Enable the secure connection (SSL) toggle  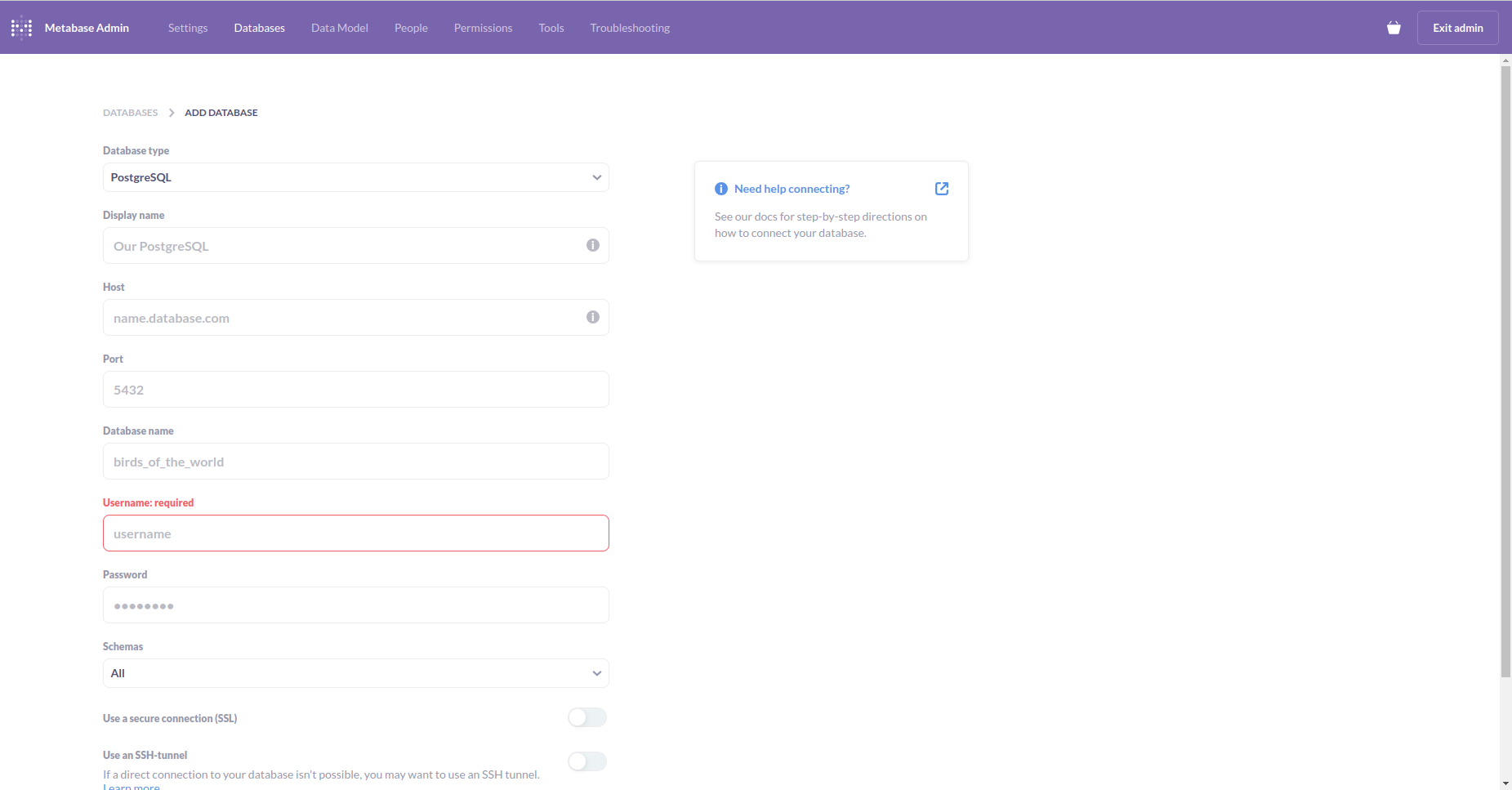(587, 716)
